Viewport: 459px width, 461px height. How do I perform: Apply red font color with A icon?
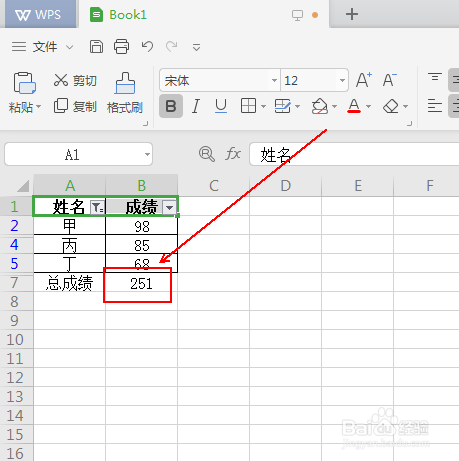pyautogui.click(x=354, y=106)
